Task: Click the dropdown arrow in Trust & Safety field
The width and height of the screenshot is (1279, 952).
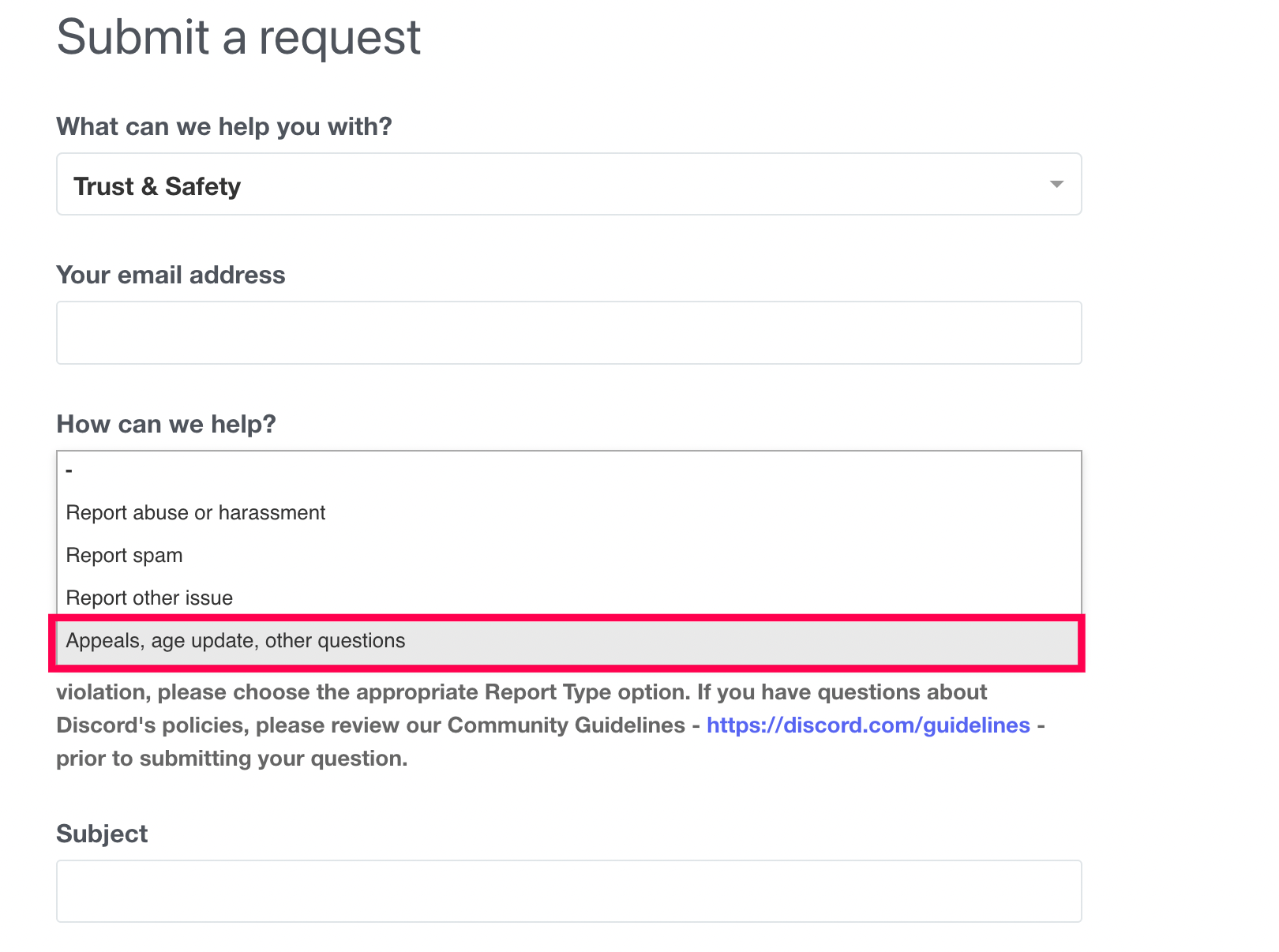Action: pyautogui.click(x=1056, y=185)
